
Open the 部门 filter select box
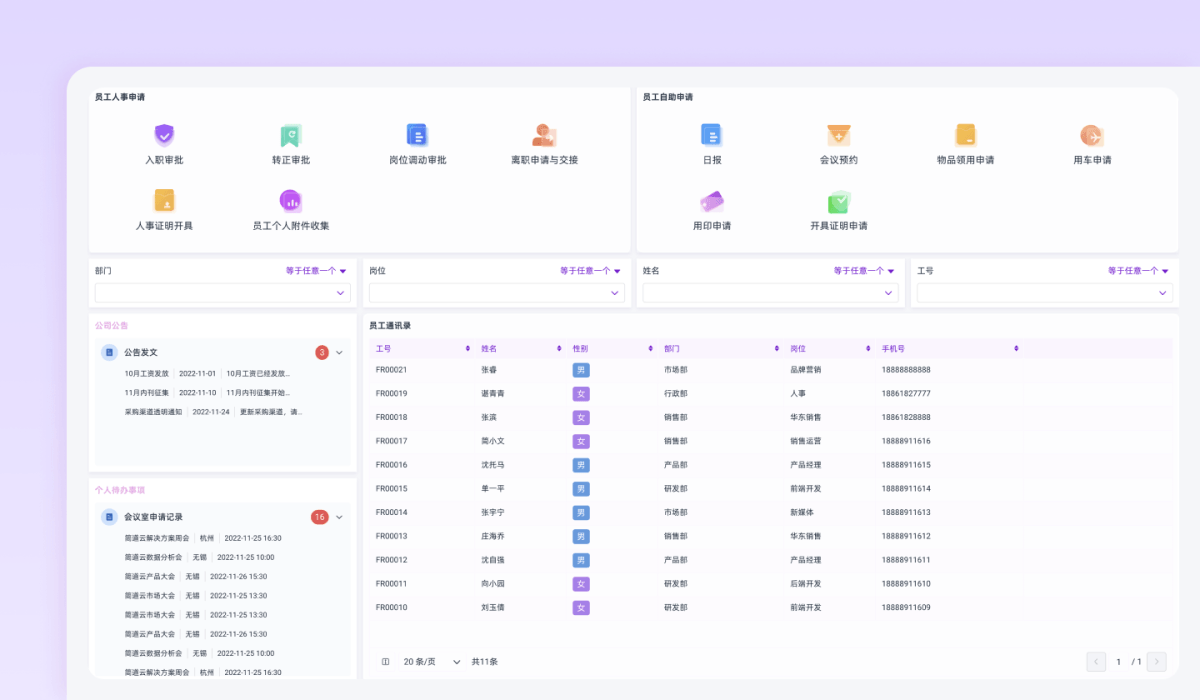click(x=223, y=293)
